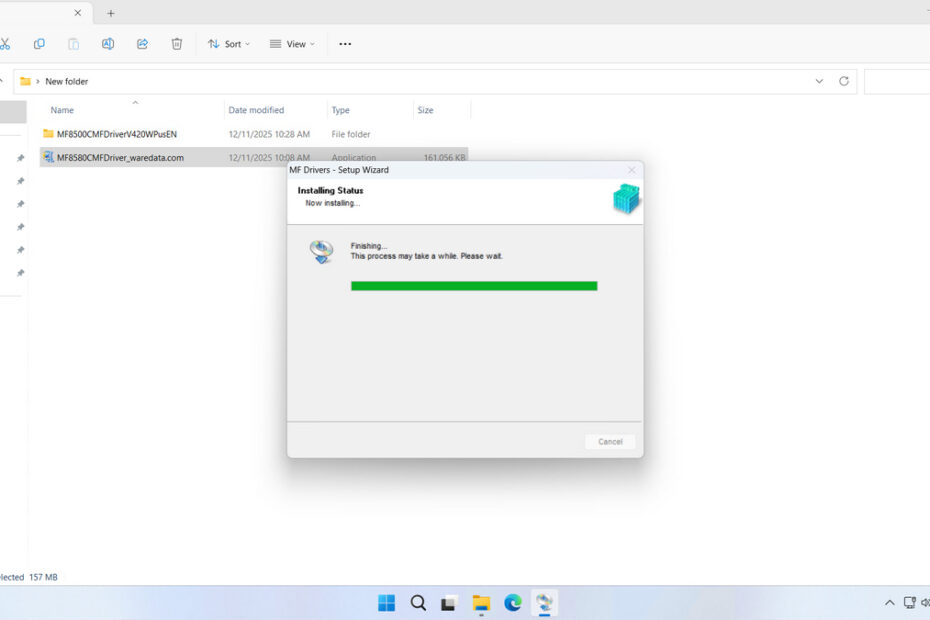This screenshot has width=930, height=620.
Task: Add a new File Explorer tab
Action: (111, 13)
